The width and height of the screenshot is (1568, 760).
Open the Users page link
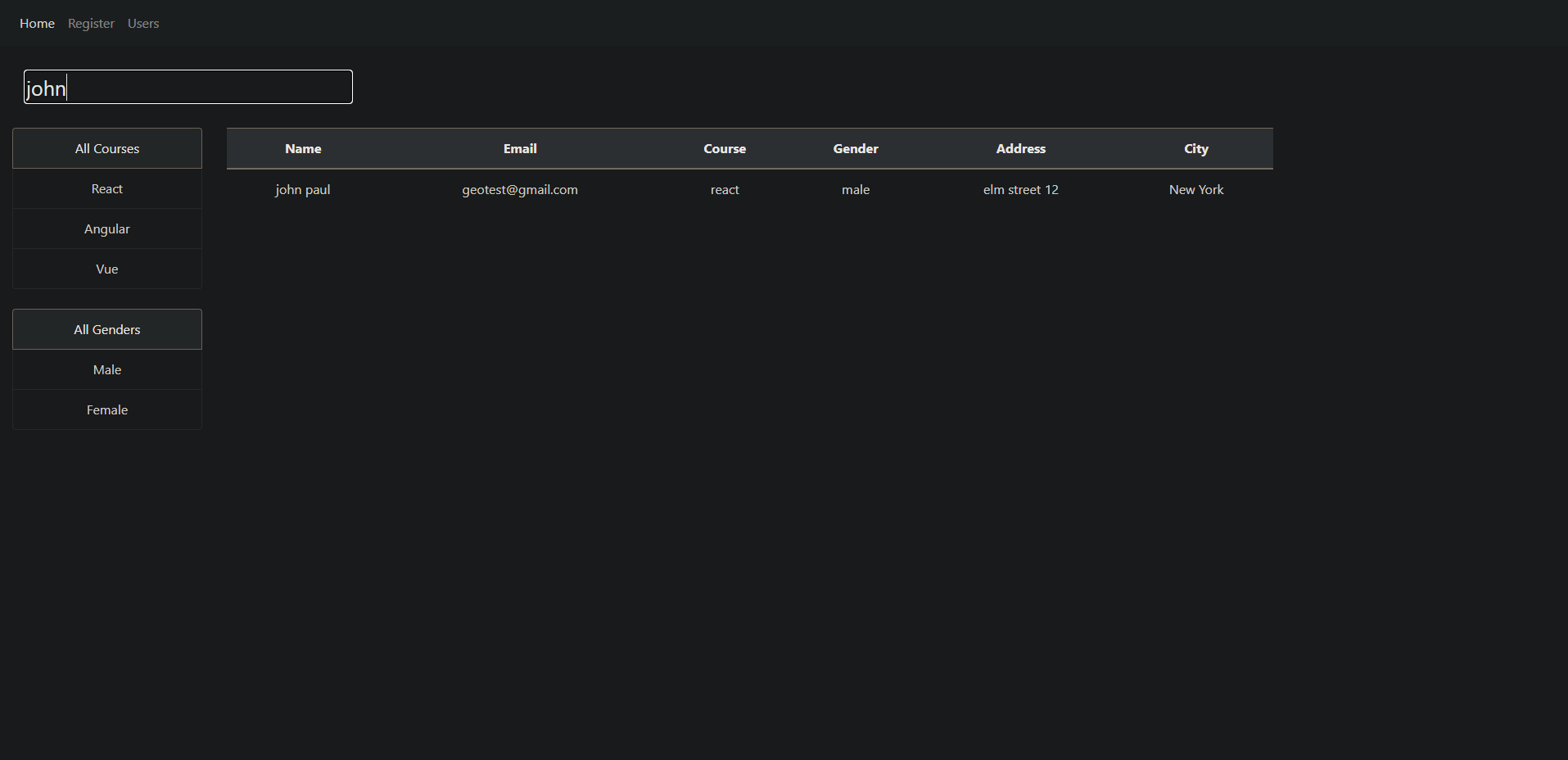point(143,24)
